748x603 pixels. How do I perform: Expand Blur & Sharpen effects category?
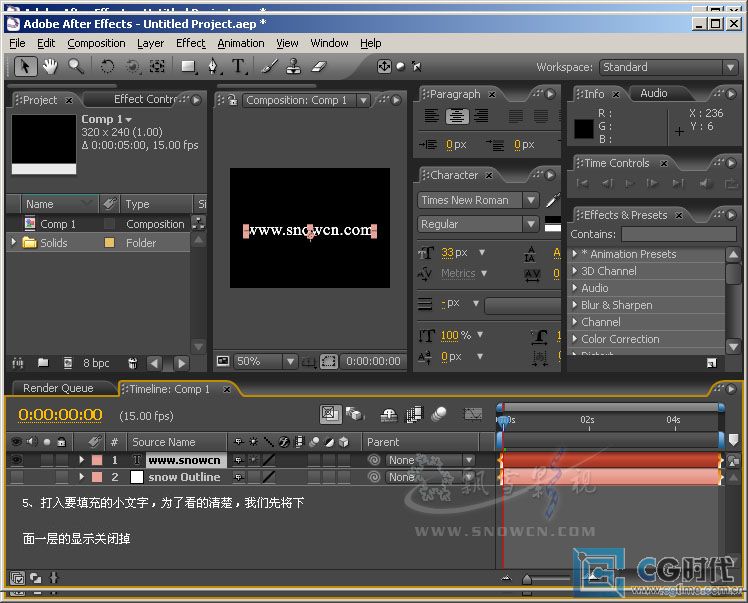pyautogui.click(x=575, y=305)
